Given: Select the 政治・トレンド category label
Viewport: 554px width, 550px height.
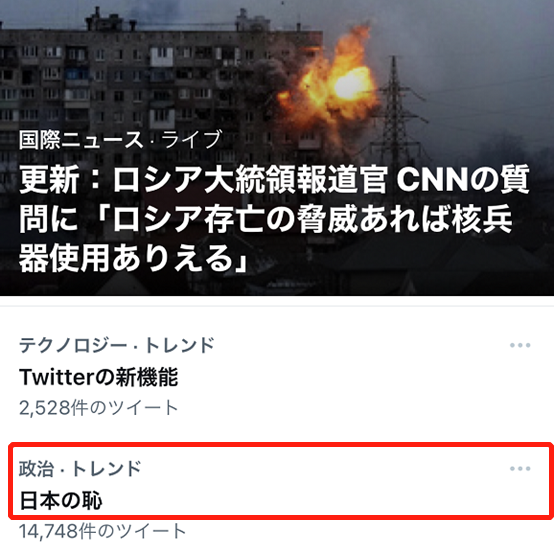Looking at the screenshot, I should point(80,469).
